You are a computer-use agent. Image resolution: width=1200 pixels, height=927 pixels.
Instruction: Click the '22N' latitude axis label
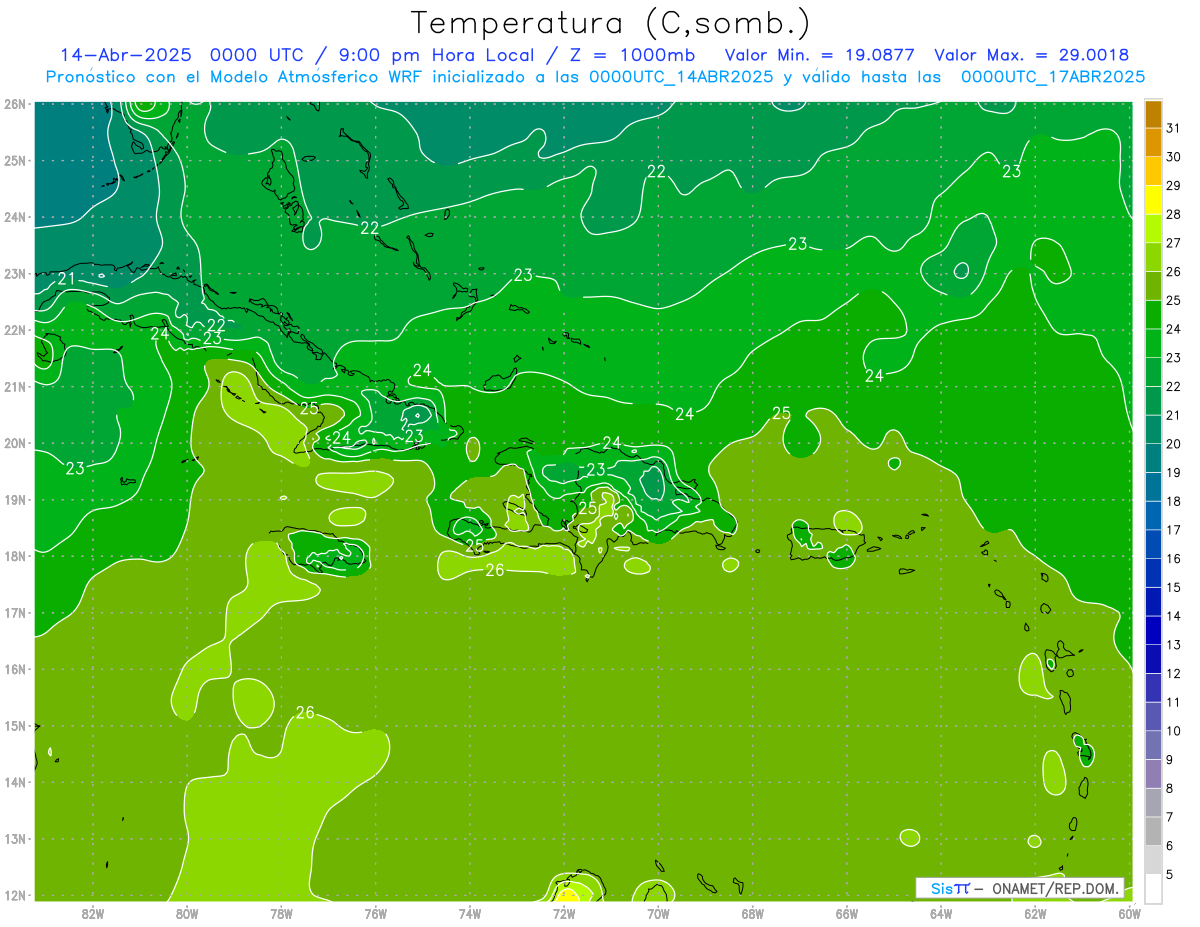15,330
